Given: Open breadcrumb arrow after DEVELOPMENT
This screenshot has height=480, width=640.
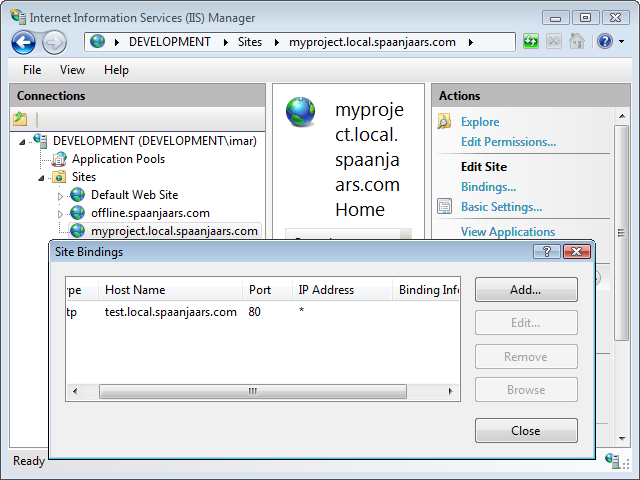Looking at the screenshot, I should [225, 42].
